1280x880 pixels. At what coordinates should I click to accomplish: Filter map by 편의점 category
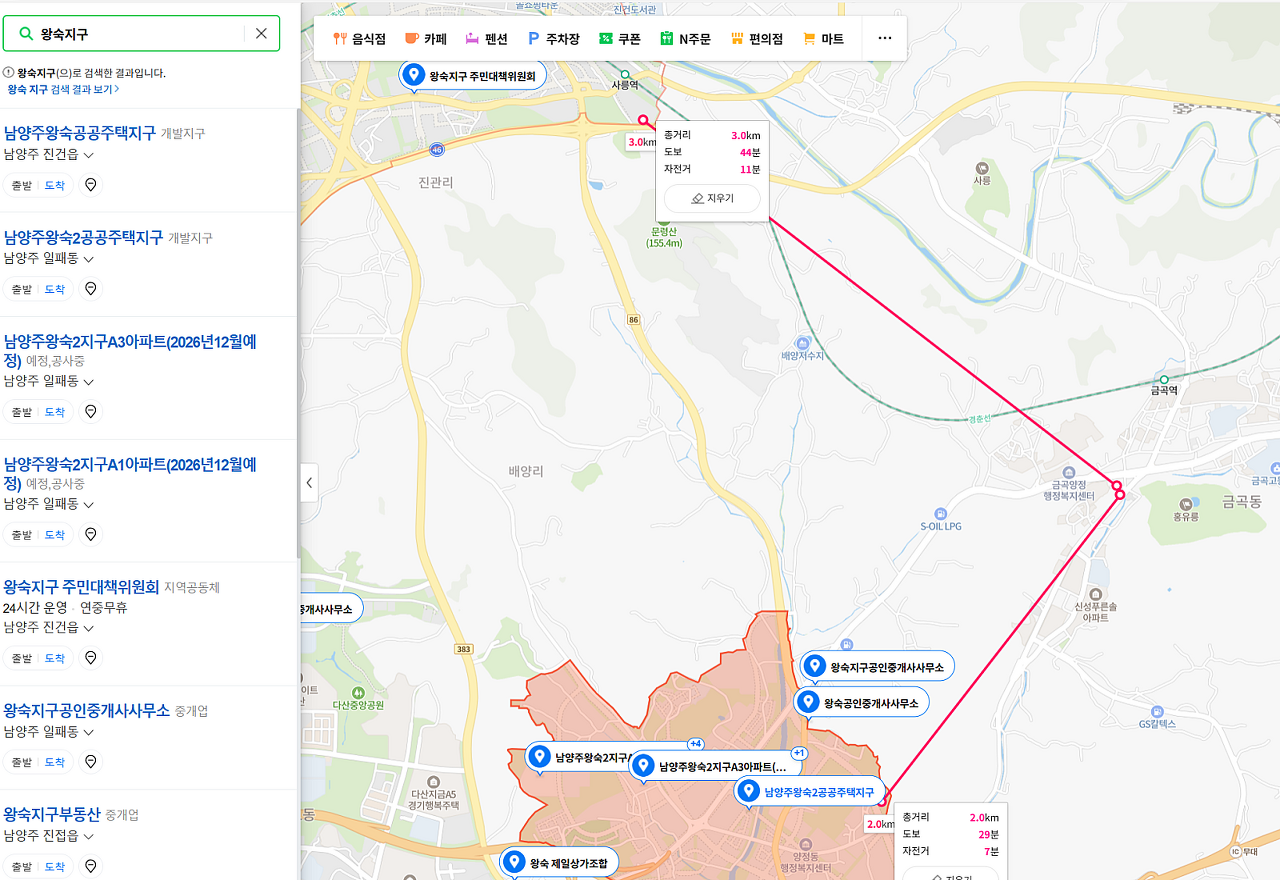pos(757,39)
